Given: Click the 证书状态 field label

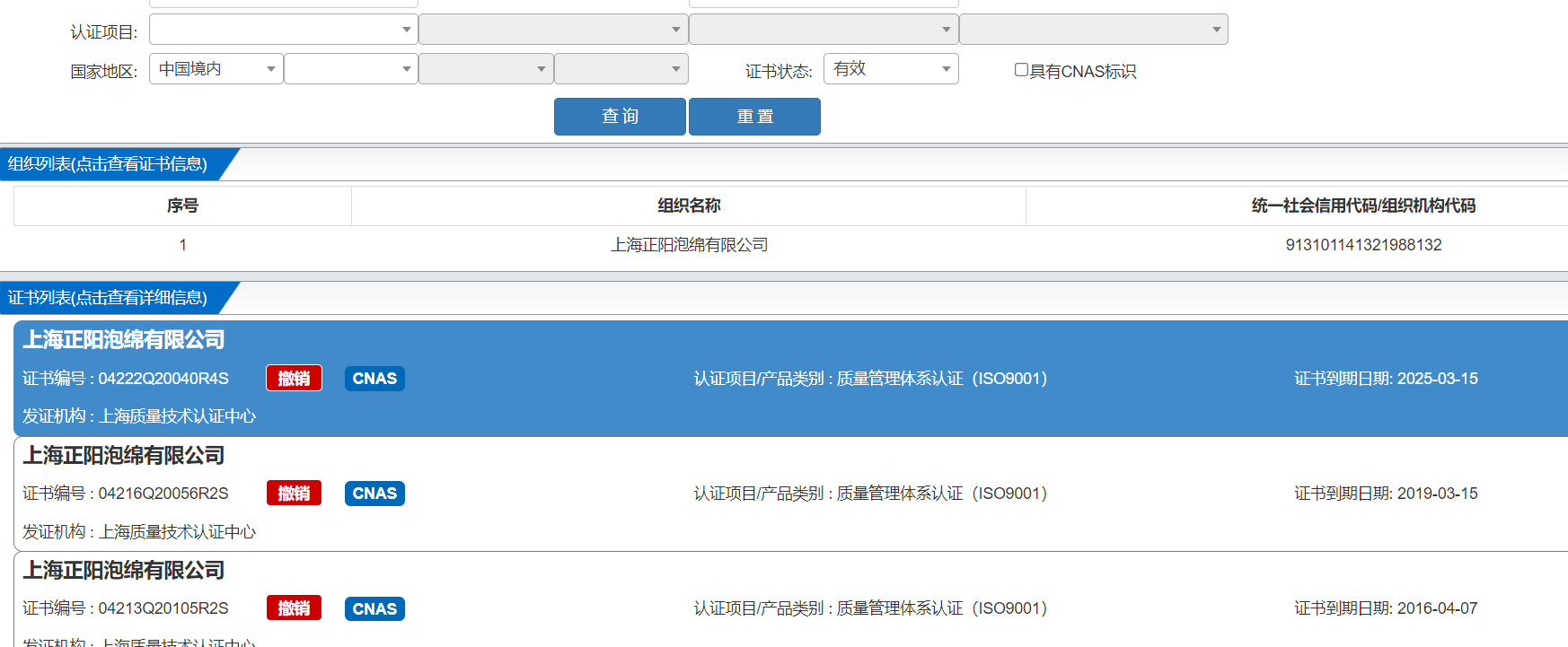Looking at the screenshot, I should click(x=779, y=72).
